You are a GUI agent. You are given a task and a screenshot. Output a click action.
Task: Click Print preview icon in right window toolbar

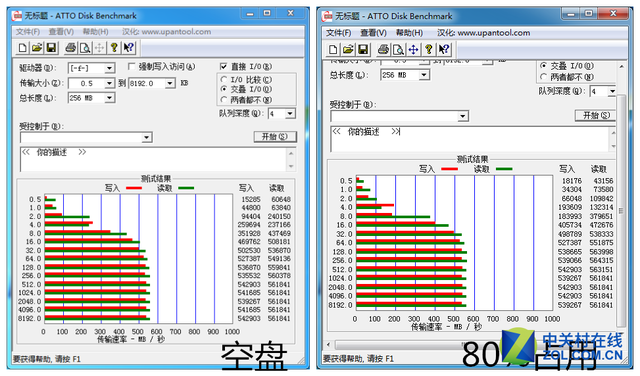tap(398, 49)
